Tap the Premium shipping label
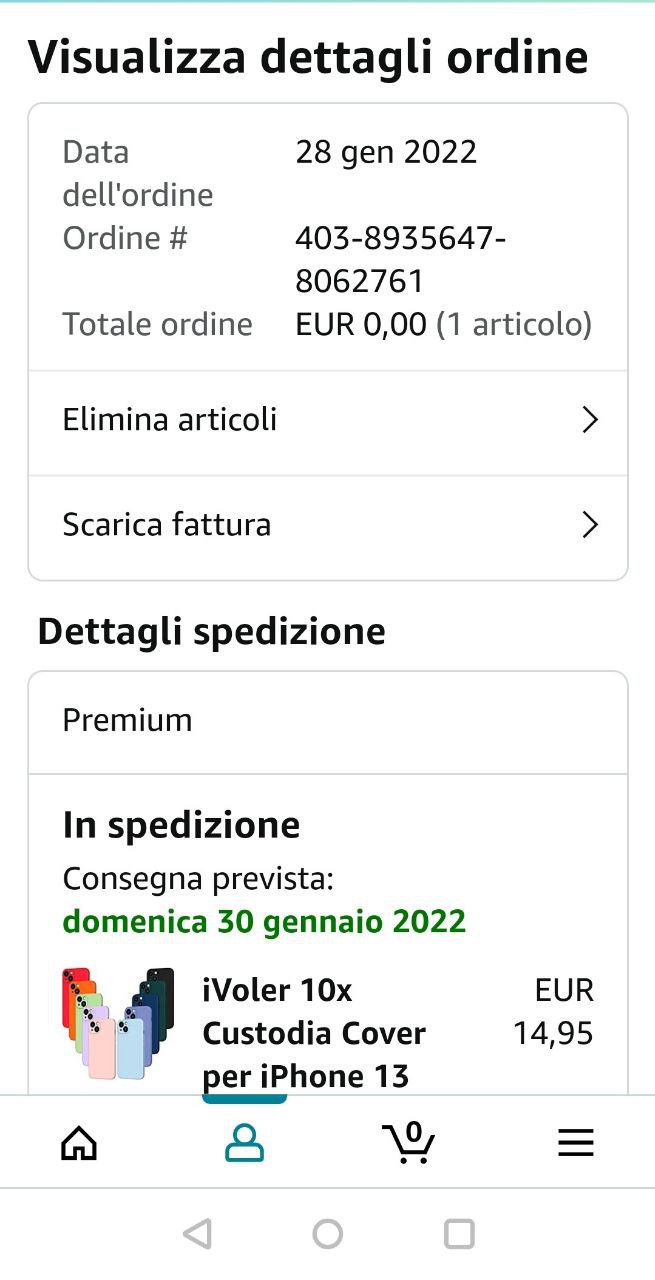The height and width of the screenshot is (1280, 655). click(x=127, y=720)
